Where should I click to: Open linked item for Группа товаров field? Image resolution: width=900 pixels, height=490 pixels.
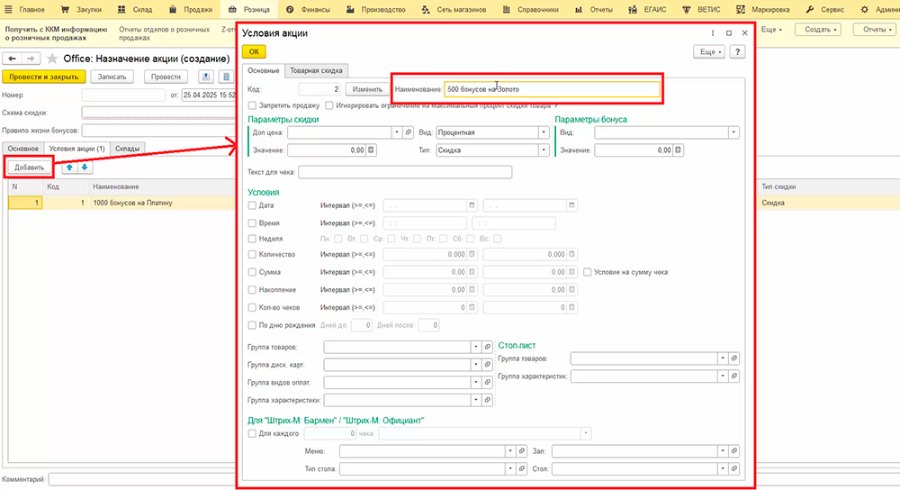tap(487, 347)
